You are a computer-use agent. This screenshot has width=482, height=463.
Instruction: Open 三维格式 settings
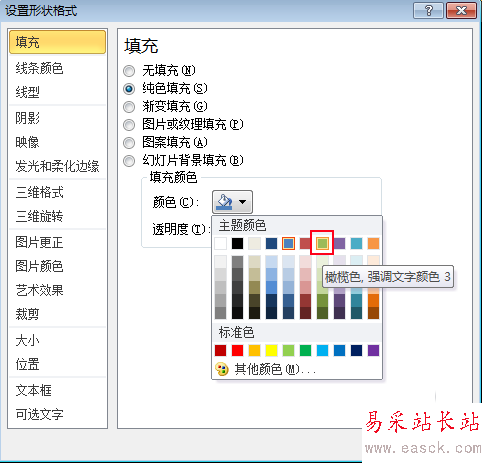(x=57, y=192)
